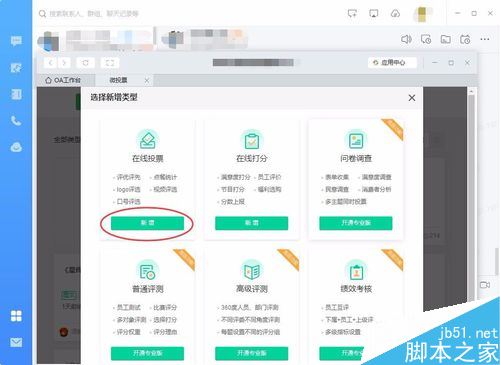500x365 pixels.
Task: Click the 绩效考核 badge icon
Action: 356,271
